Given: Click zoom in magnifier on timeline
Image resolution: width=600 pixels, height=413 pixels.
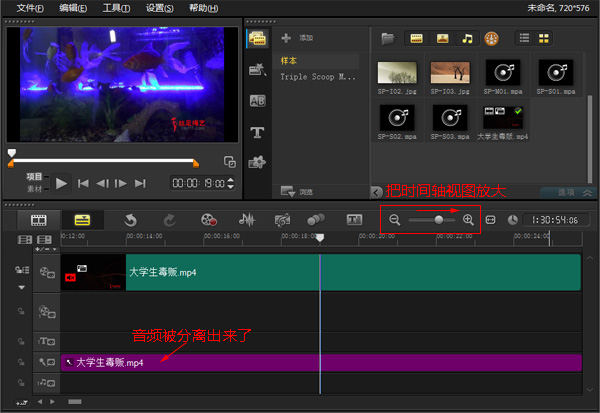Looking at the screenshot, I should coord(468,219).
